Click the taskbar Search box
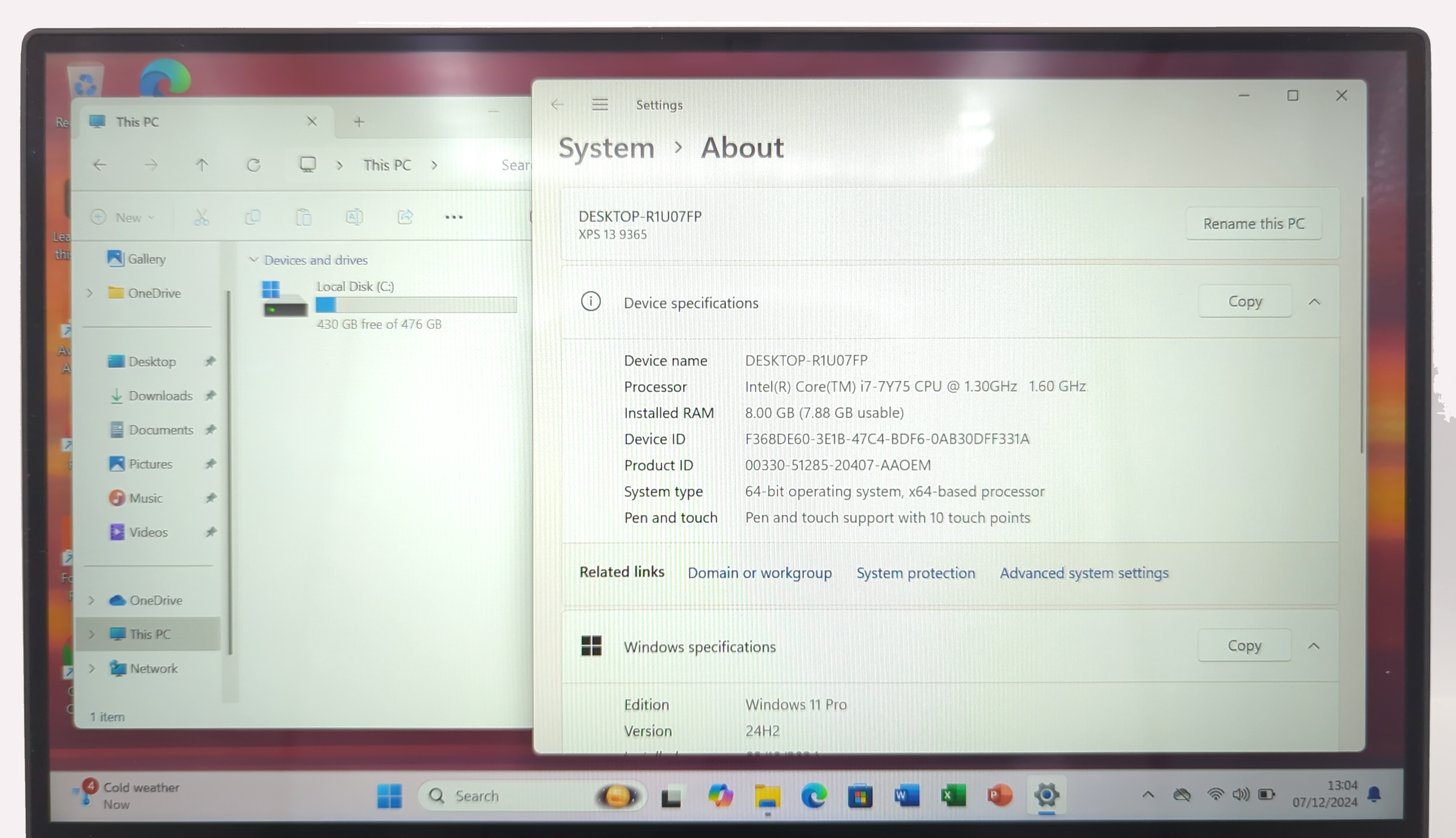This screenshot has height=838, width=1456. click(x=532, y=796)
